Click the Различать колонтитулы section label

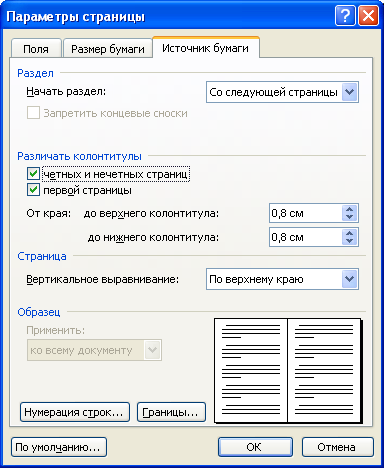pyautogui.click(x=79, y=156)
